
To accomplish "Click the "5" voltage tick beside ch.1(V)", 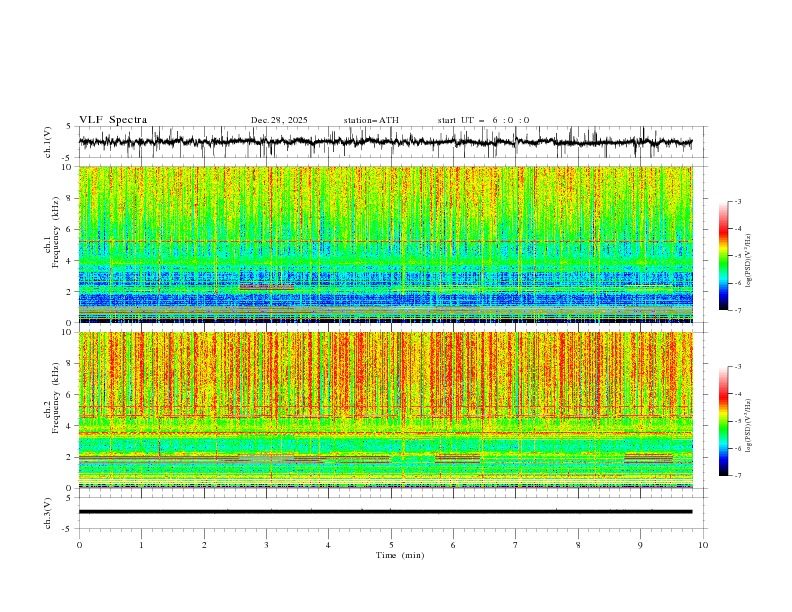I will coord(69,127).
